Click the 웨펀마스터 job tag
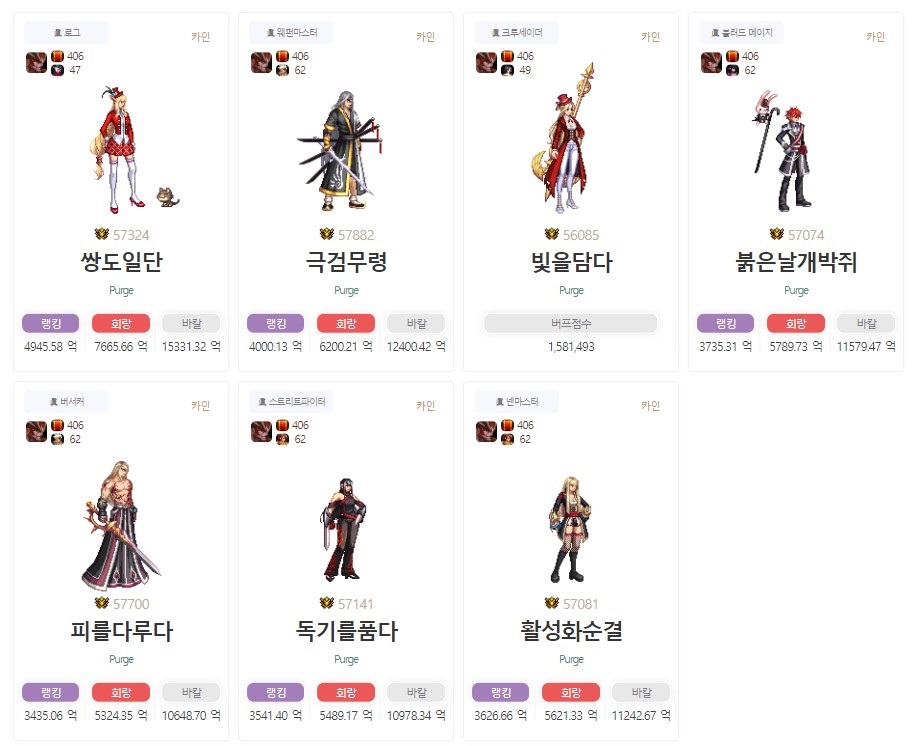The width and height of the screenshot is (914, 746). [x=291, y=33]
